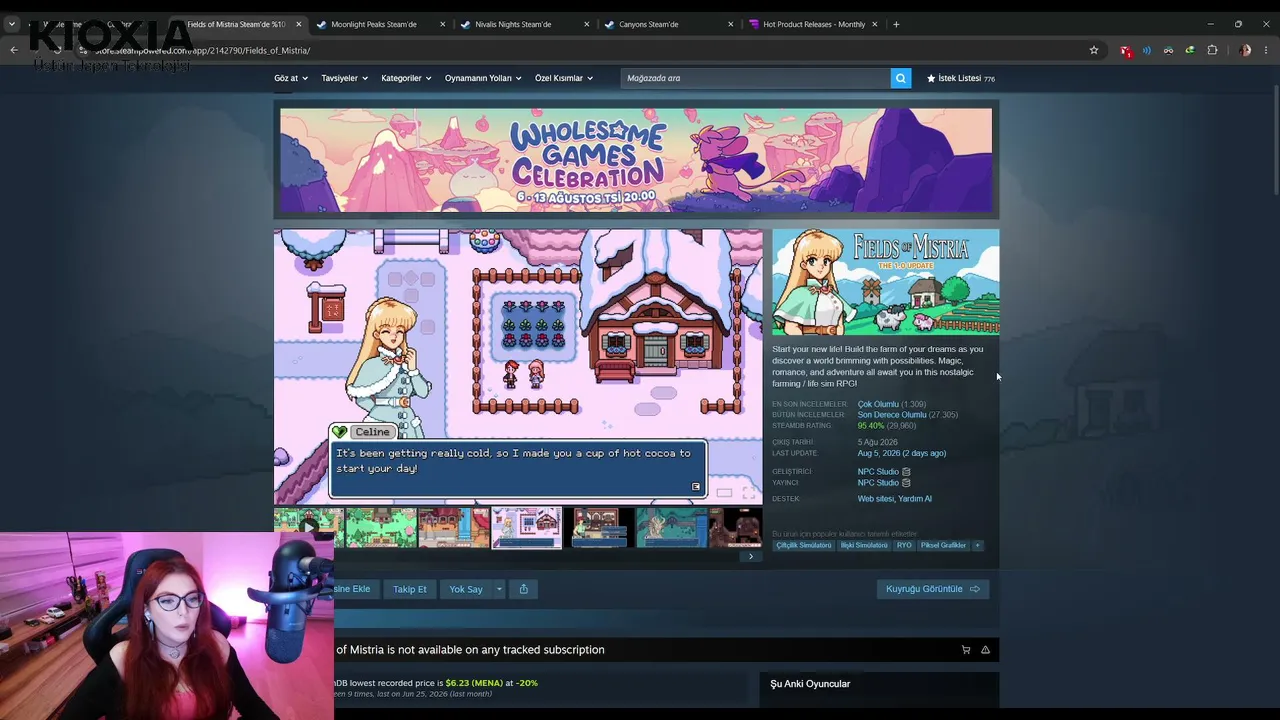Image resolution: width=1280 pixels, height=720 pixels.
Task: Close the Canyons Steam'de tab
Action: click(x=731, y=24)
